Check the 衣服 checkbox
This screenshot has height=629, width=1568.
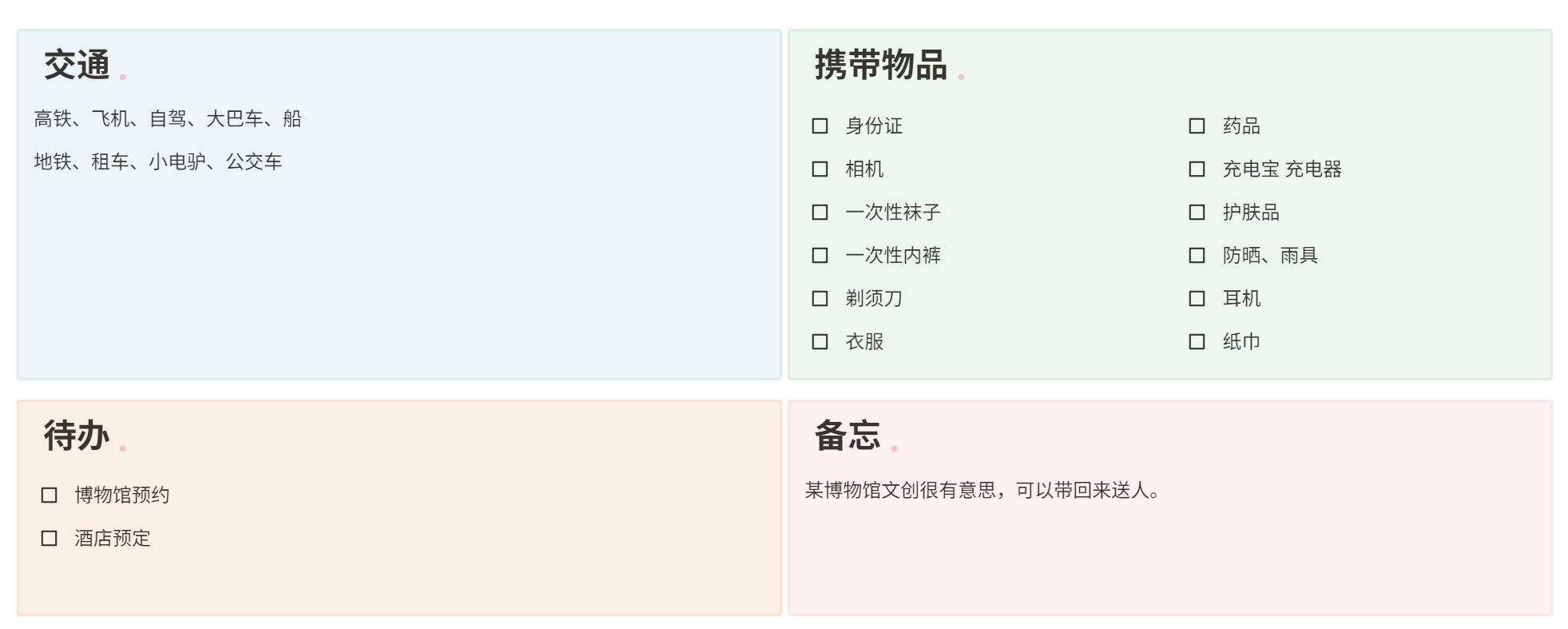pos(820,342)
